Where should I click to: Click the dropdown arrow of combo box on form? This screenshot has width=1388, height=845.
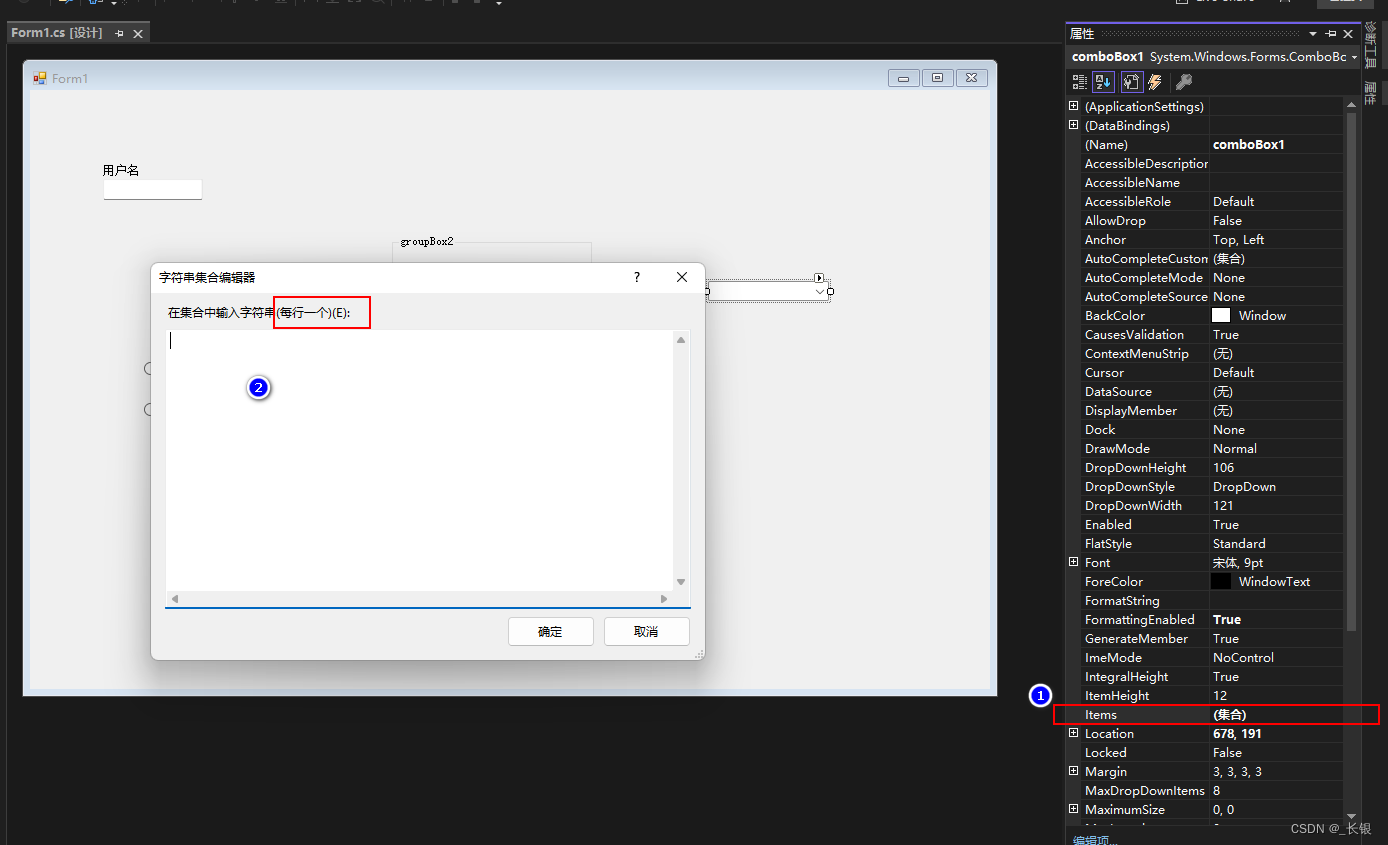coord(821,292)
